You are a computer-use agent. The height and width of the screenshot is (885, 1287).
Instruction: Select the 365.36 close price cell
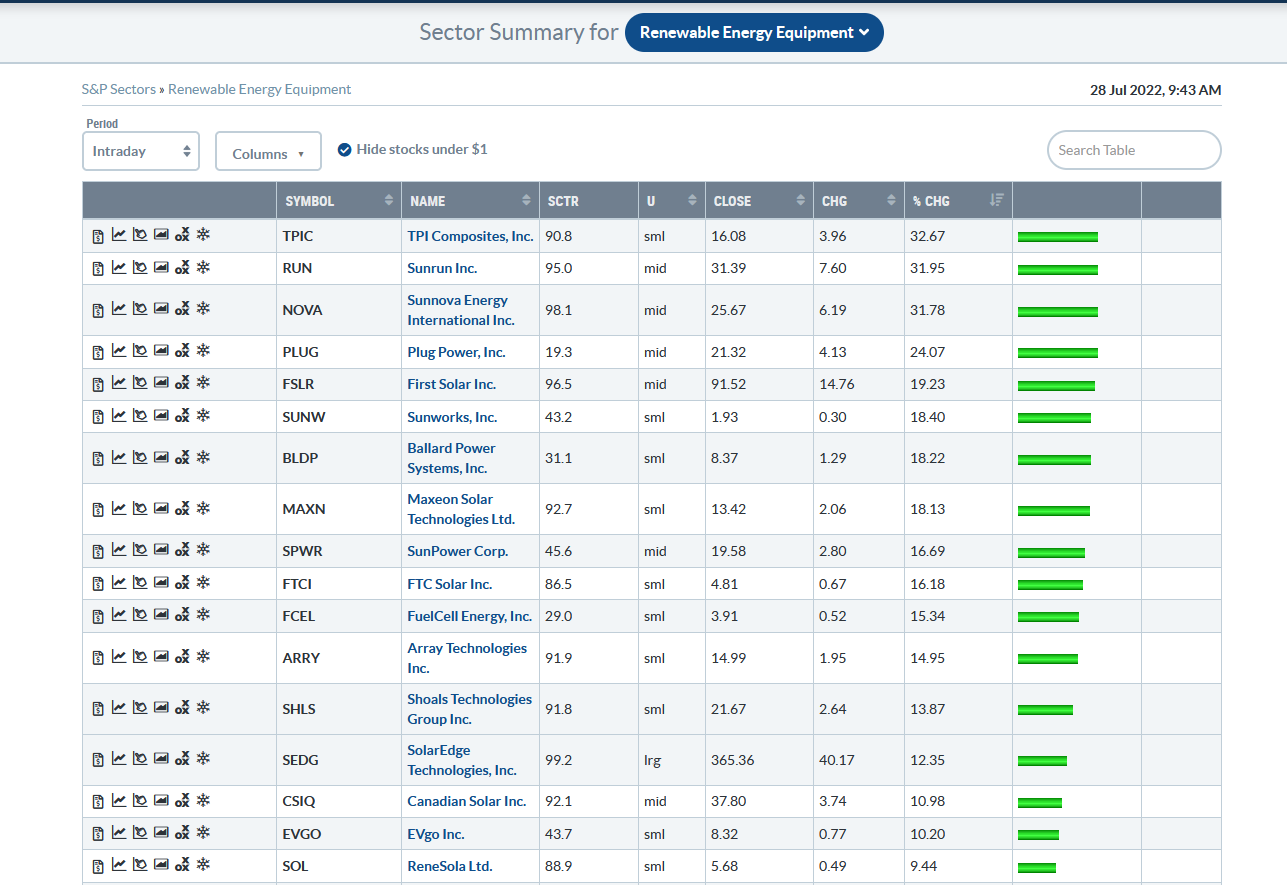[x=757, y=760]
